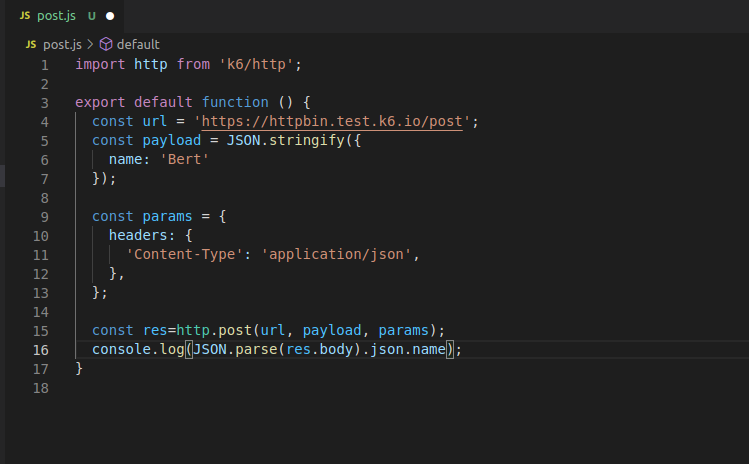749x464 pixels.
Task: Click the 'headers' property on line 10
Action: (x=138, y=235)
